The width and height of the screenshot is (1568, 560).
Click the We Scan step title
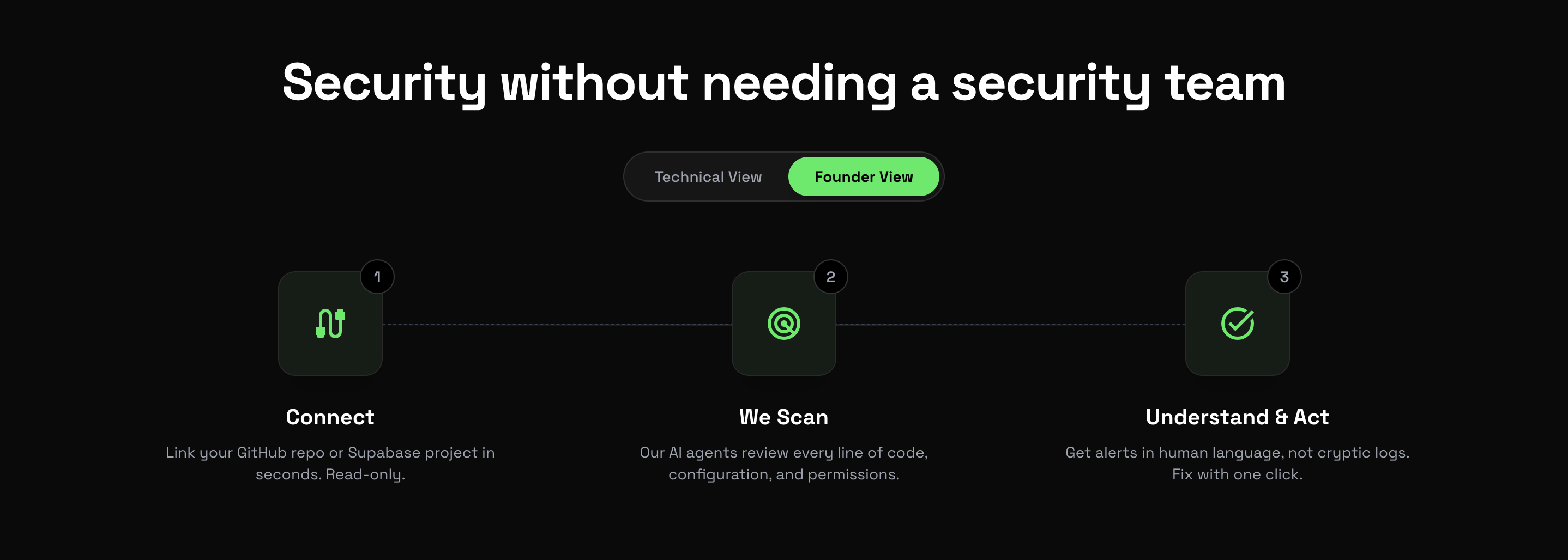pos(783,417)
